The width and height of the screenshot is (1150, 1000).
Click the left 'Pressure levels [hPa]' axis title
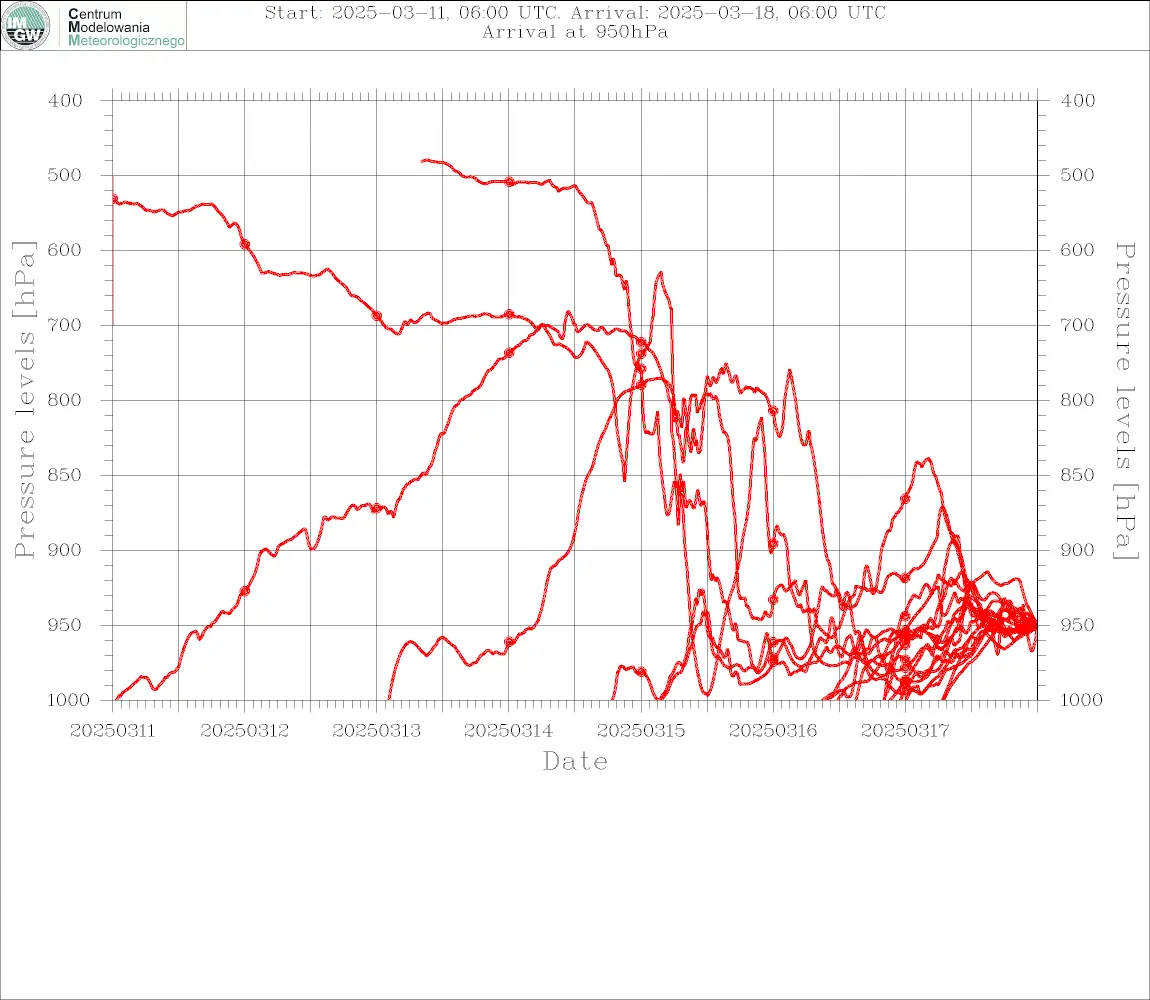click(x=24, y=400)
